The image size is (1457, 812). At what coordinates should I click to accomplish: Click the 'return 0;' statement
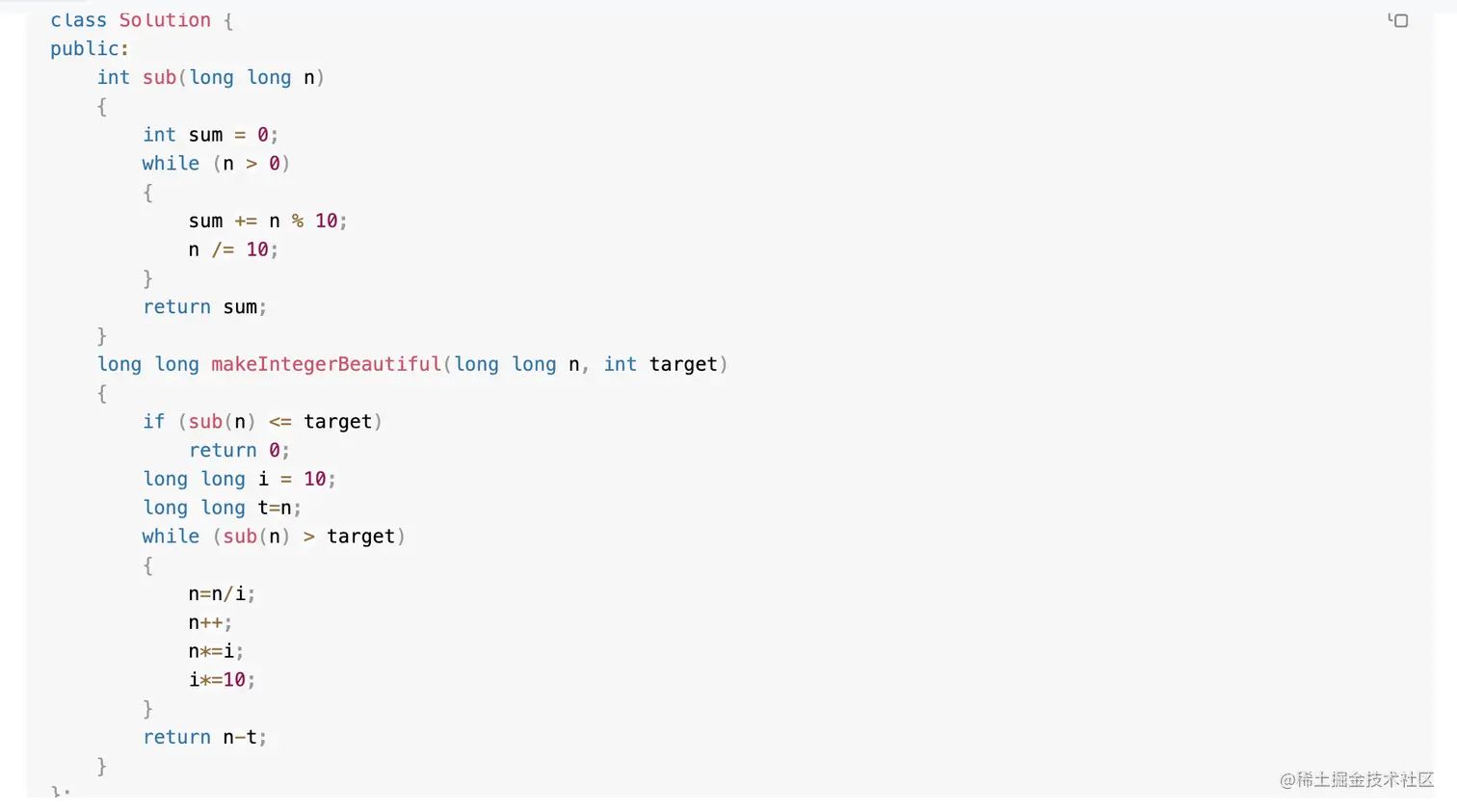[239, 451]
